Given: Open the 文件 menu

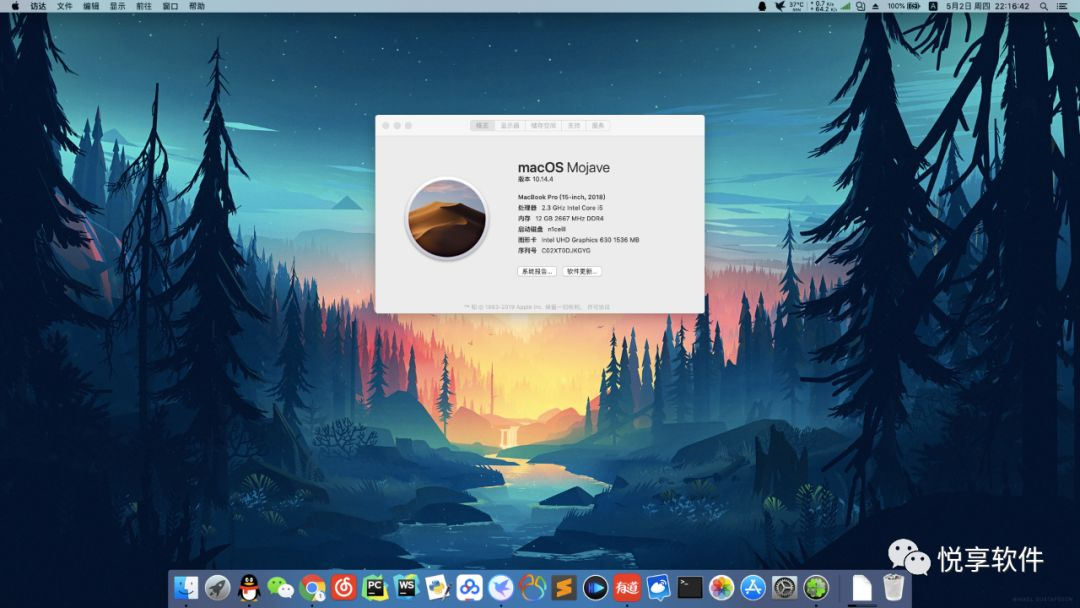Looking at the screenshot, I should point(64,6).
